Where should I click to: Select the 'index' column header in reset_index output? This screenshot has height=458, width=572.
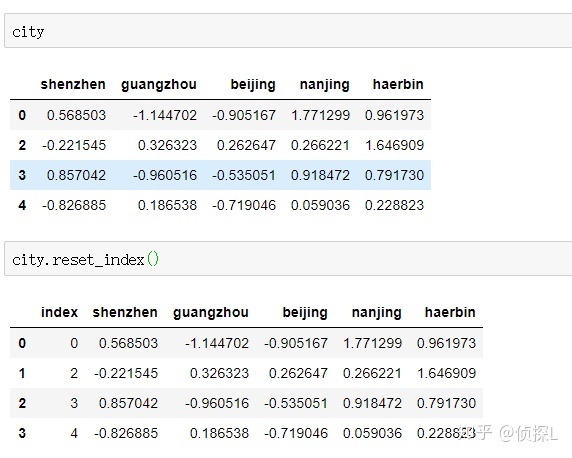59,312
